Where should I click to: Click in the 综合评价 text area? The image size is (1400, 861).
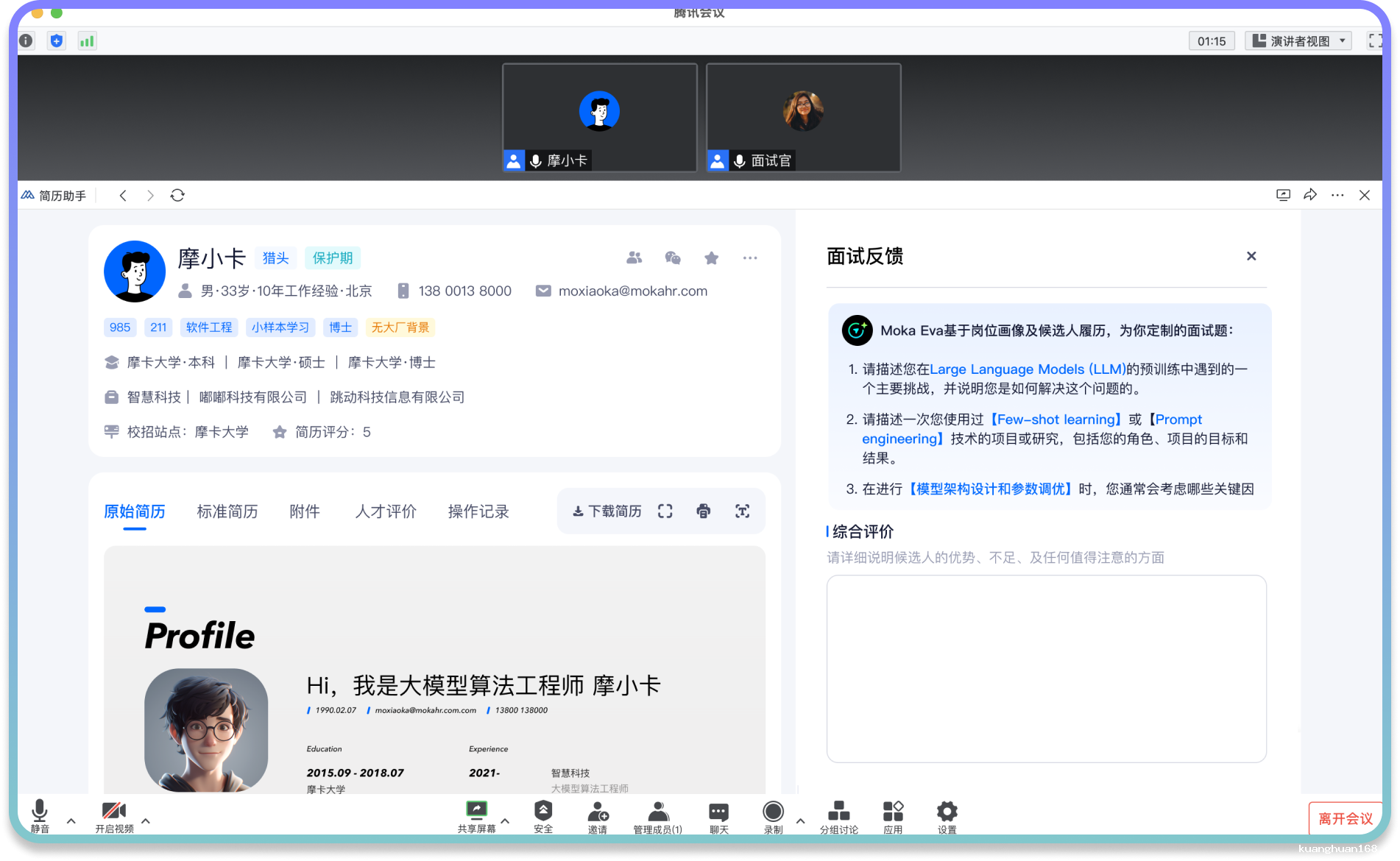1046,669
